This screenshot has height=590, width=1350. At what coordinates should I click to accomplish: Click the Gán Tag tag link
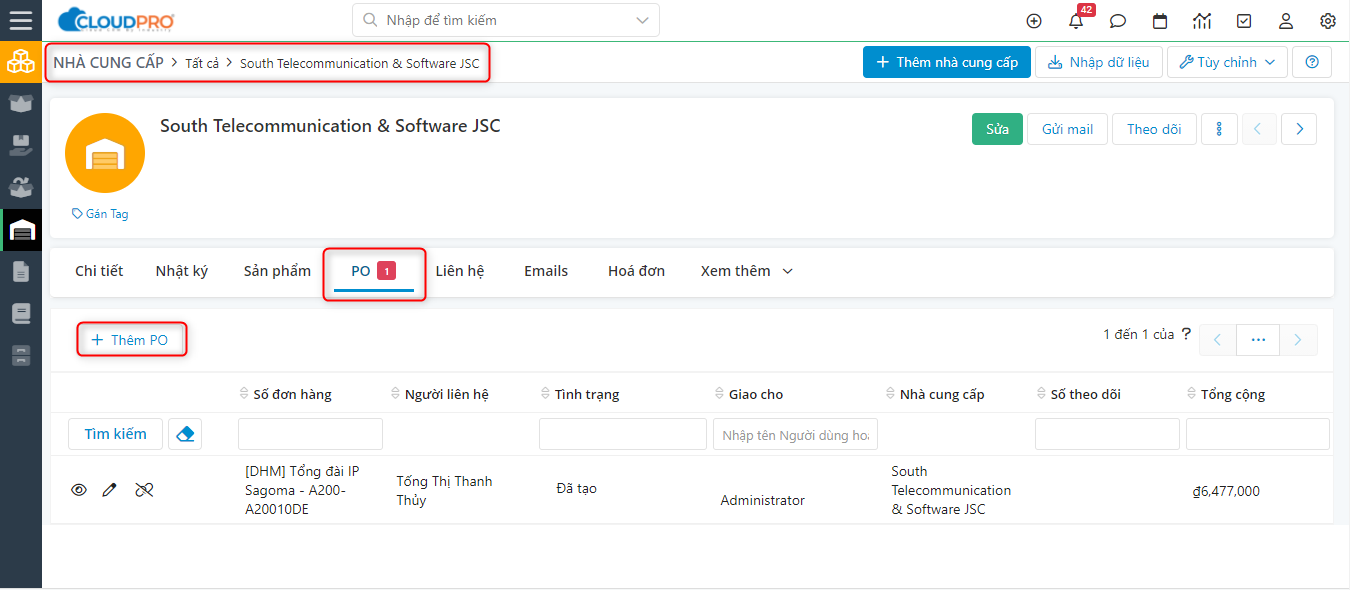(100, 214)
